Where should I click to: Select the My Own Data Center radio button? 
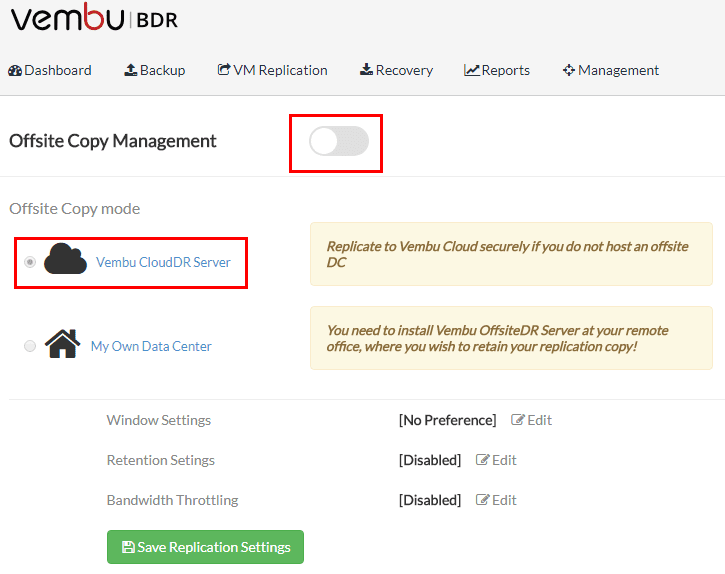[x=30, y=346]
